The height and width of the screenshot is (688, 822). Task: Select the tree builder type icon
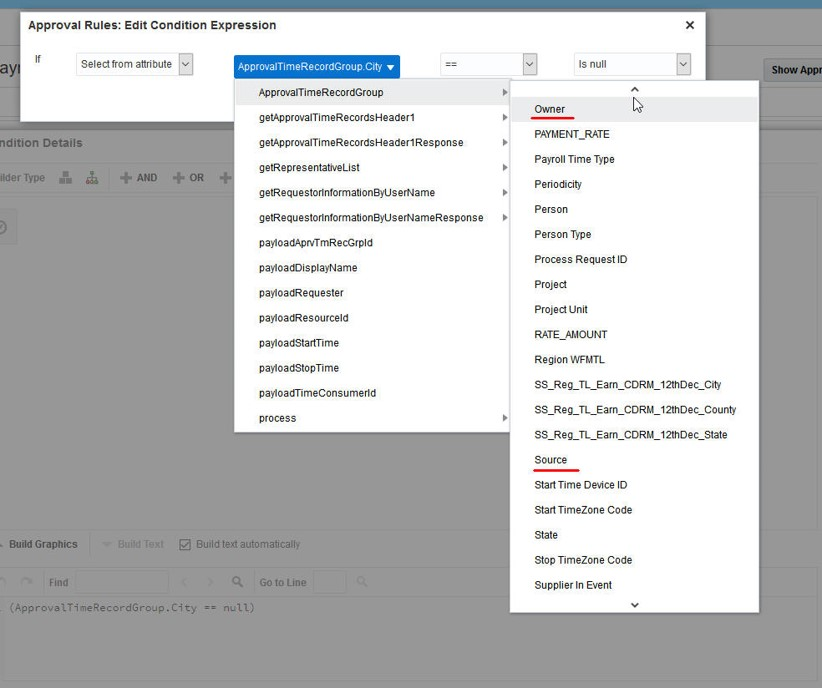(x=92, y=178)
